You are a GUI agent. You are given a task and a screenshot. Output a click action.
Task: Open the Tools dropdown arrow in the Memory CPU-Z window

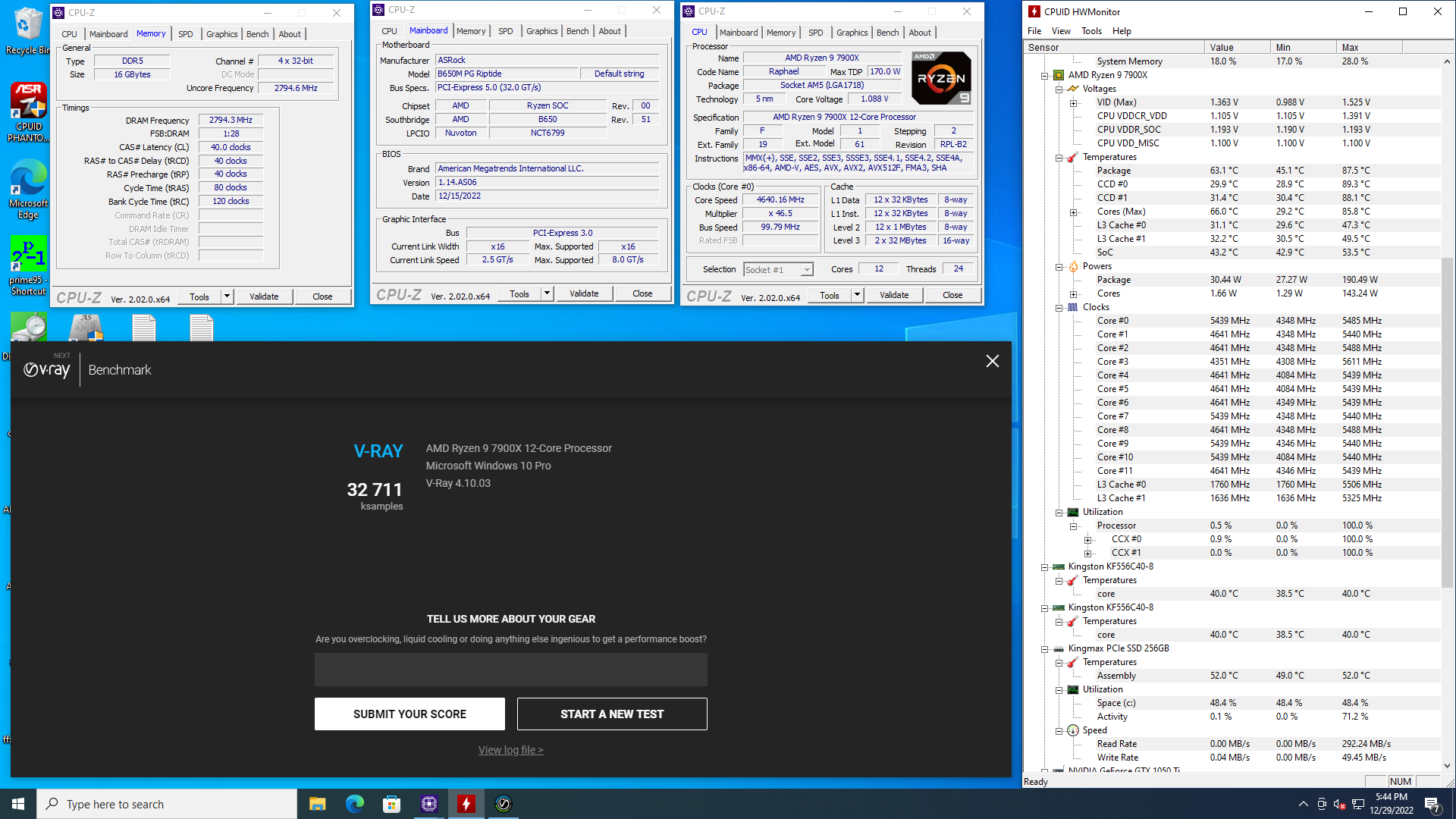(226, 297)
